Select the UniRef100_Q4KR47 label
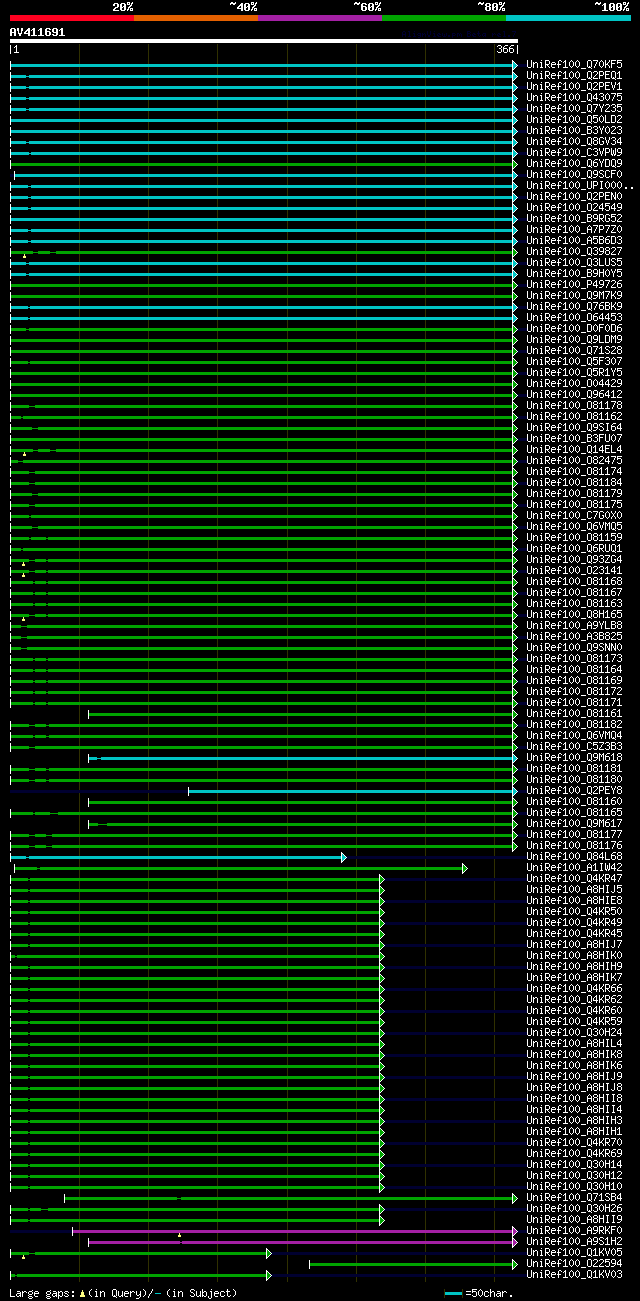The image size is (640, 1301). tap(574, 878)
